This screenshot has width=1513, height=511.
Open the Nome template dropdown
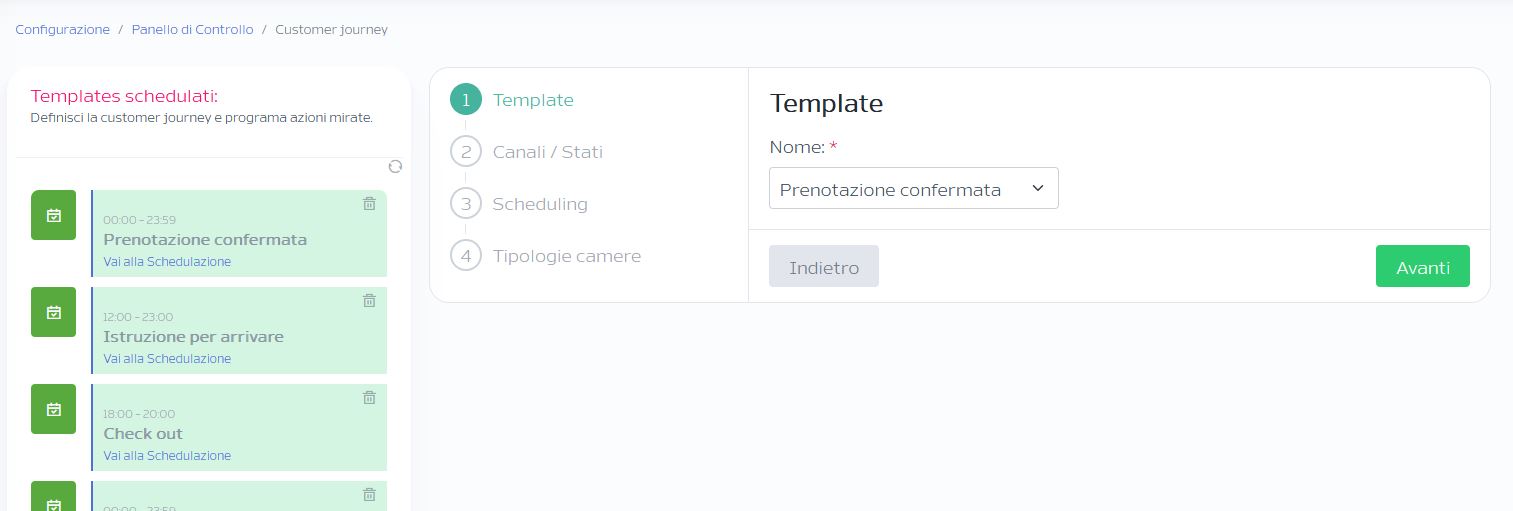tap(913, 189)
